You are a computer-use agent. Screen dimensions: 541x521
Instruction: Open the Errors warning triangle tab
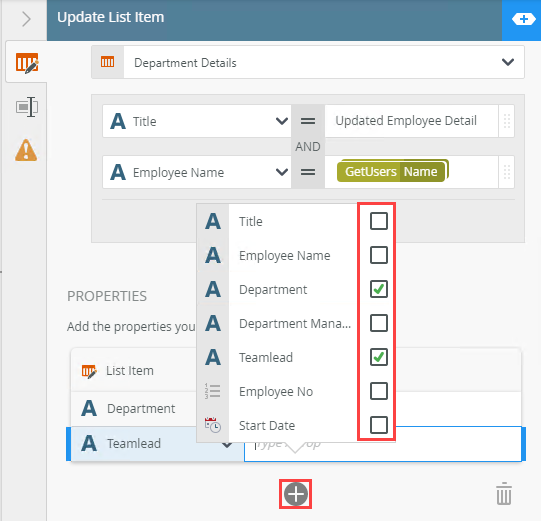[x=26, y=150]
